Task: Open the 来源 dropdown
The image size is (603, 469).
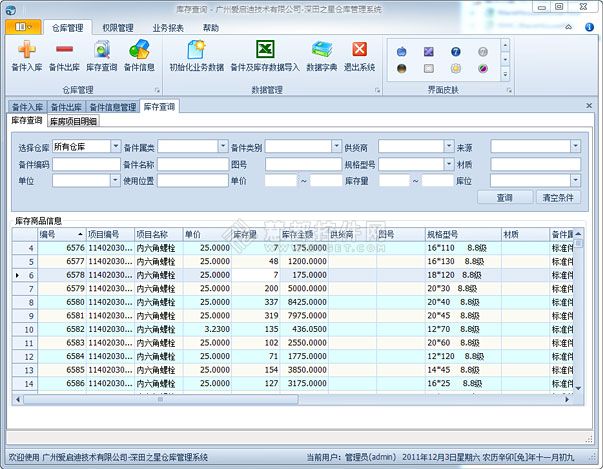Action: pyautogui.click(x=575, y=146)
